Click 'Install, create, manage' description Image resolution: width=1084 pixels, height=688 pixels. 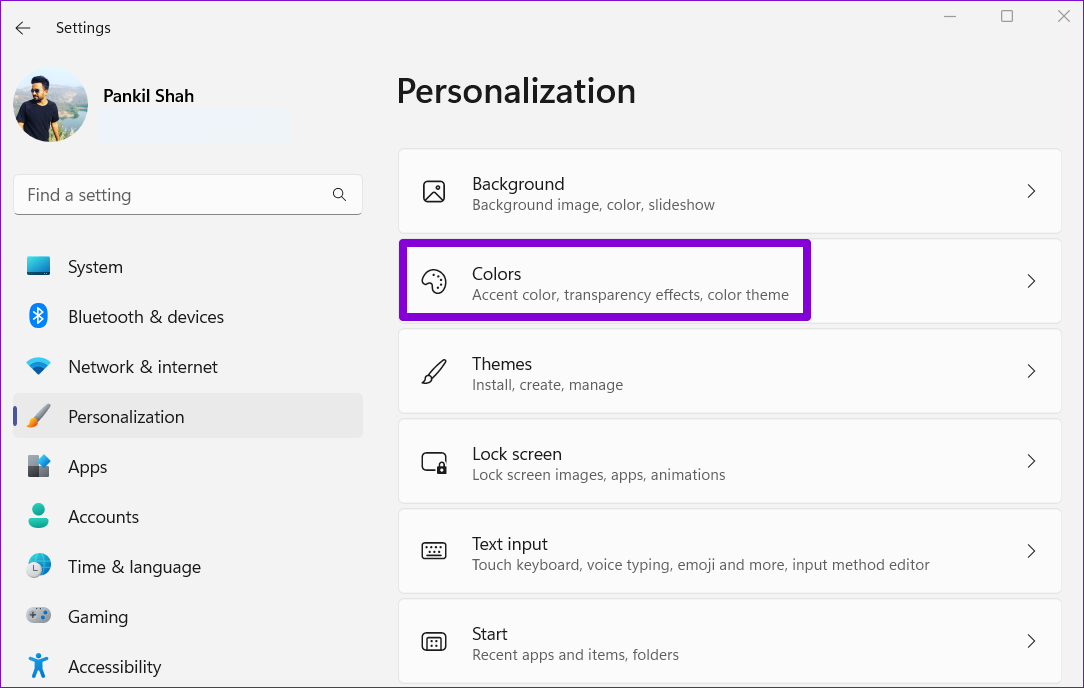click(x=548, y=385)
